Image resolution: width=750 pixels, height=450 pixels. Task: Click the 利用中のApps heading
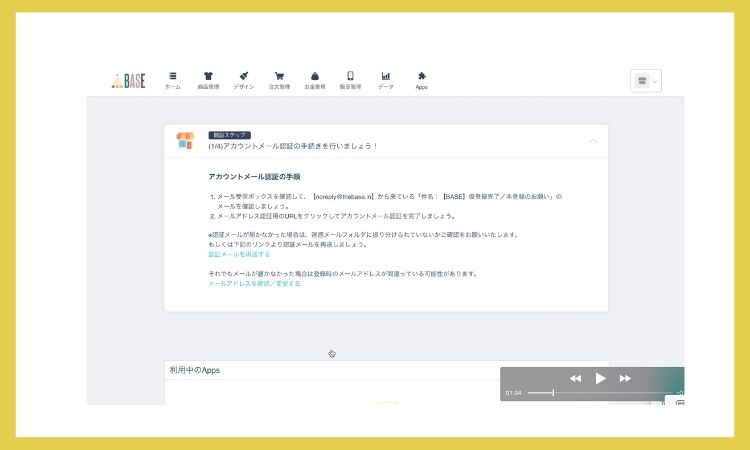coord(195,370)
